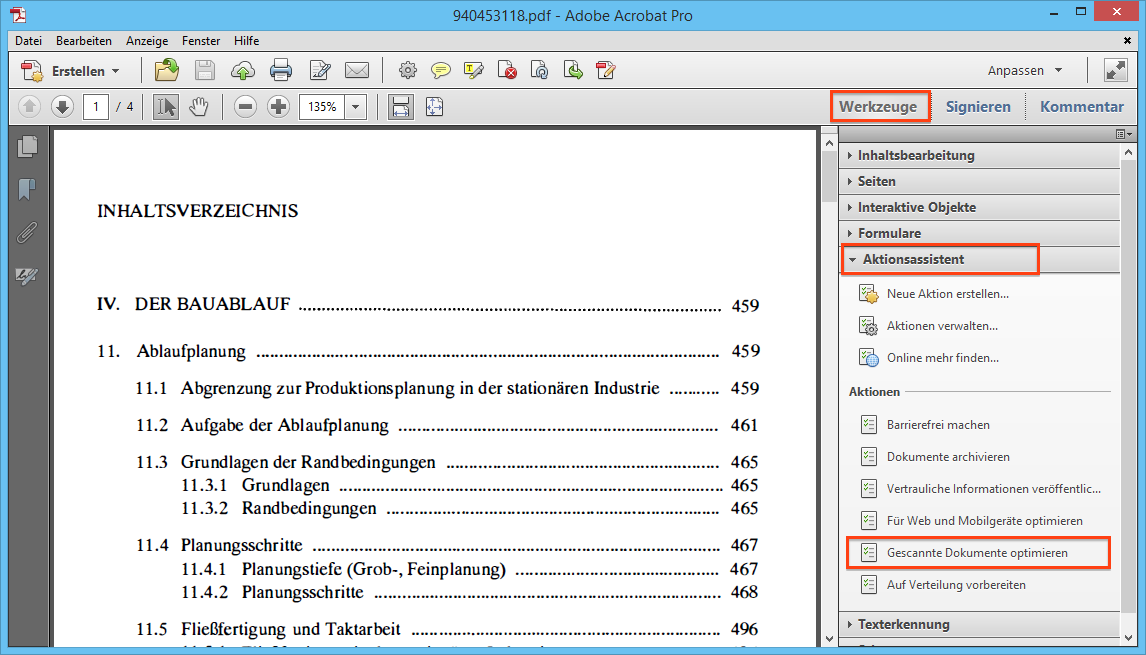Click the zoom in plus button
This screenshot has width=1146, height=655.
coord(278,107)
